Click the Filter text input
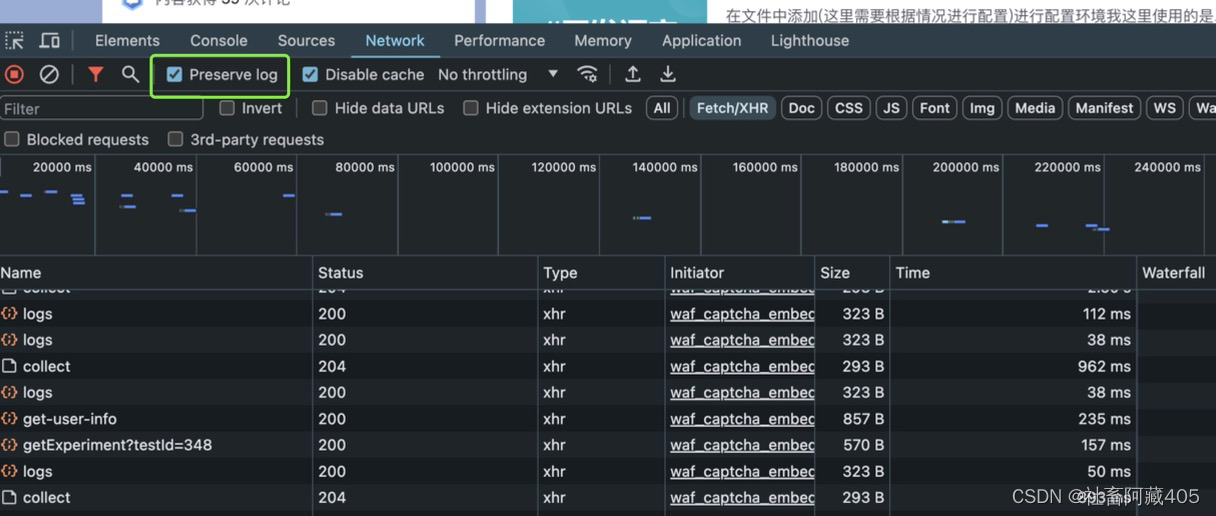The width and height of the screenshot is (1216, 516). point(101,108)
